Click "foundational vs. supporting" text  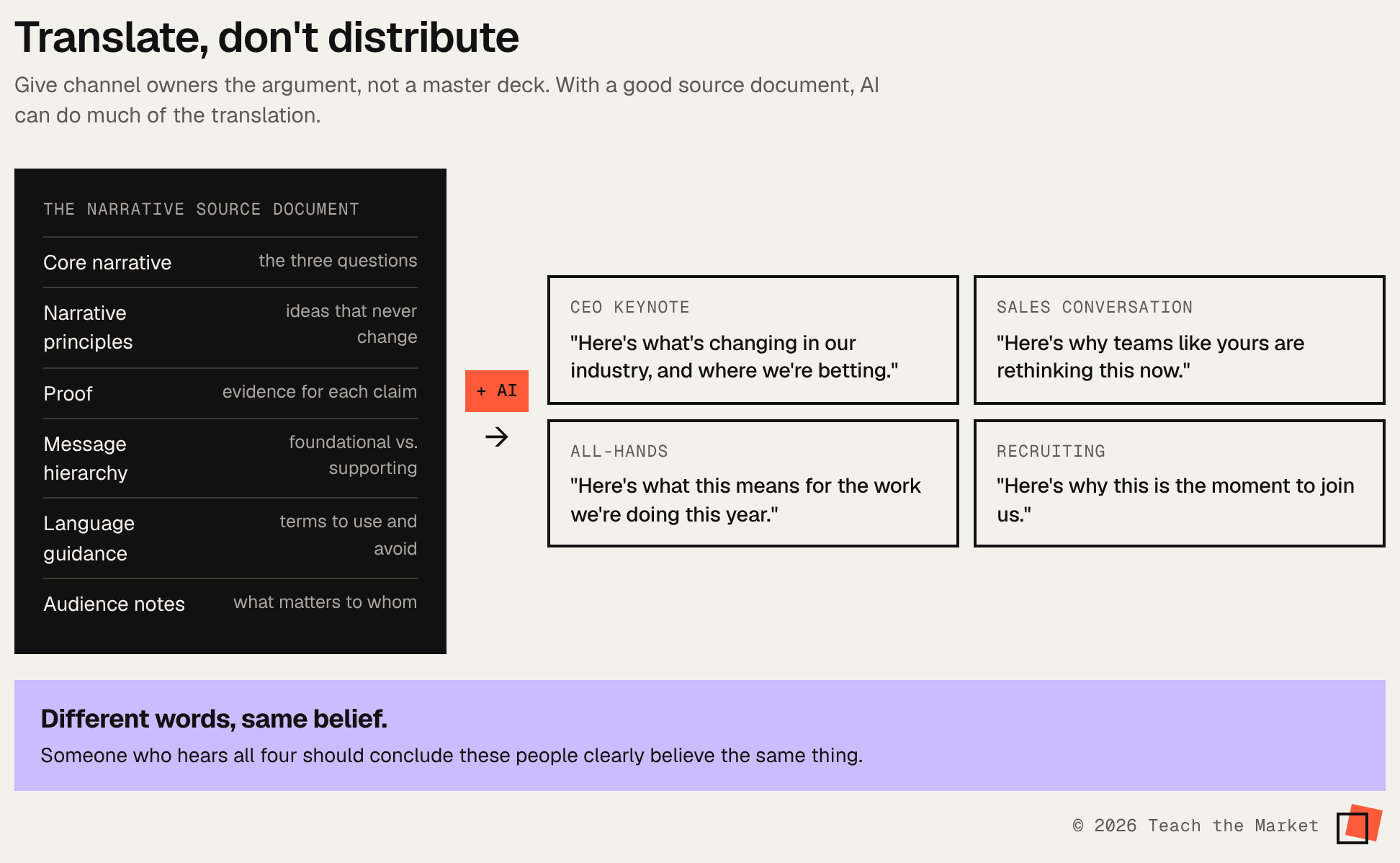[353, 455]
